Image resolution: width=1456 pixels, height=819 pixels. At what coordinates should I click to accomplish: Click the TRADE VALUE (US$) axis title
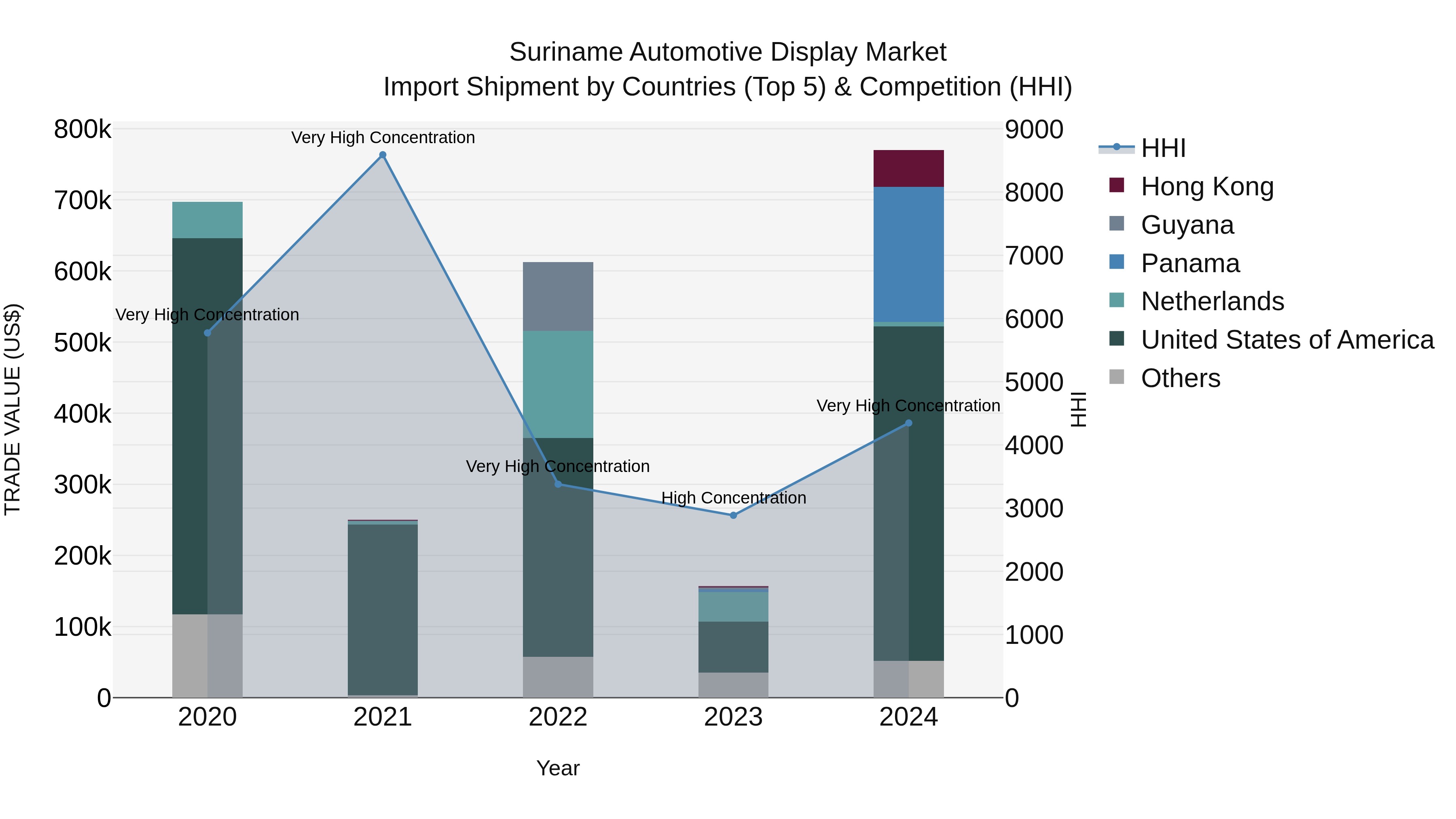[x=13, y=409]
